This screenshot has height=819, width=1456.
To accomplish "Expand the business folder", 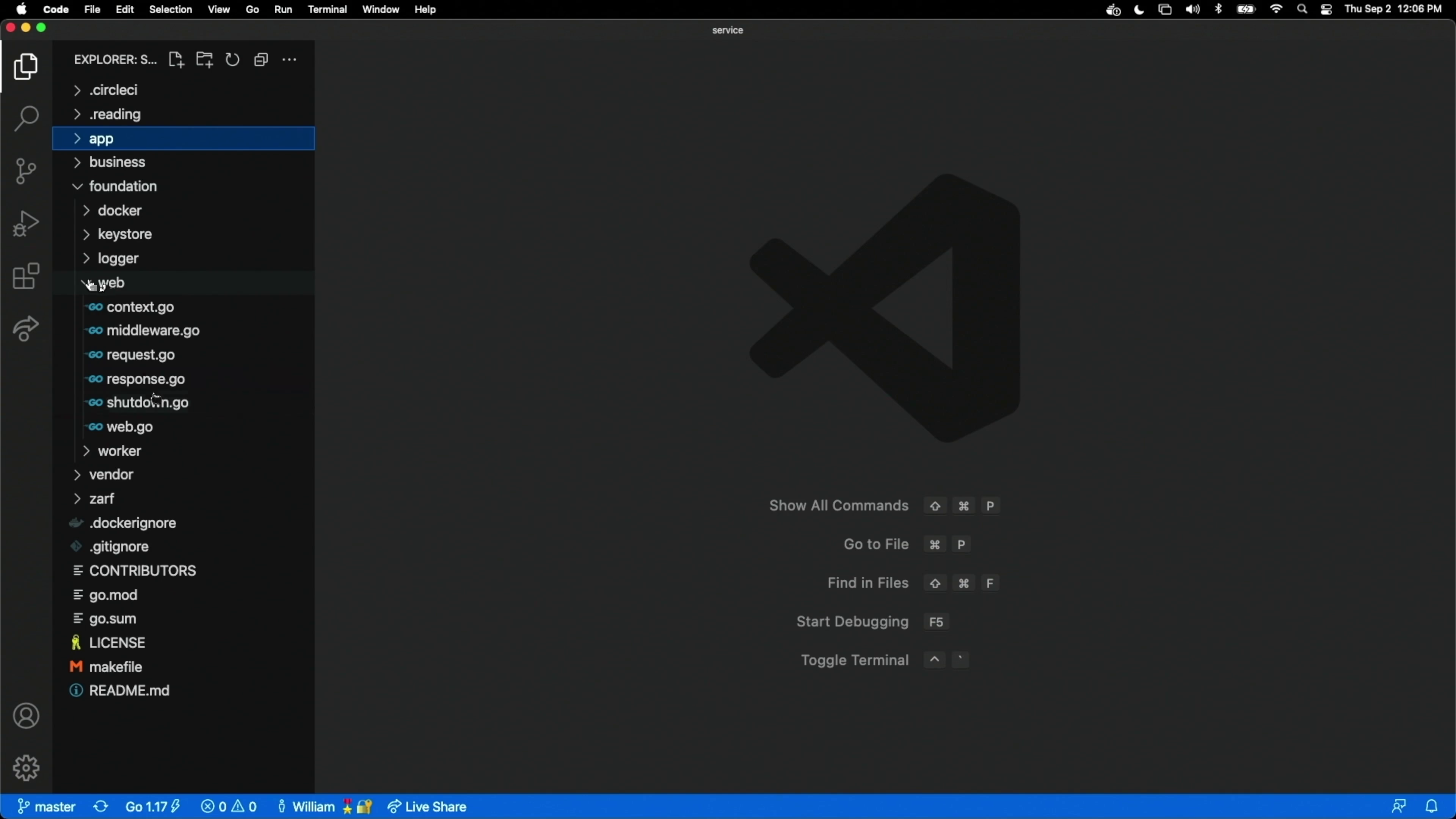I will coord(183,162).
